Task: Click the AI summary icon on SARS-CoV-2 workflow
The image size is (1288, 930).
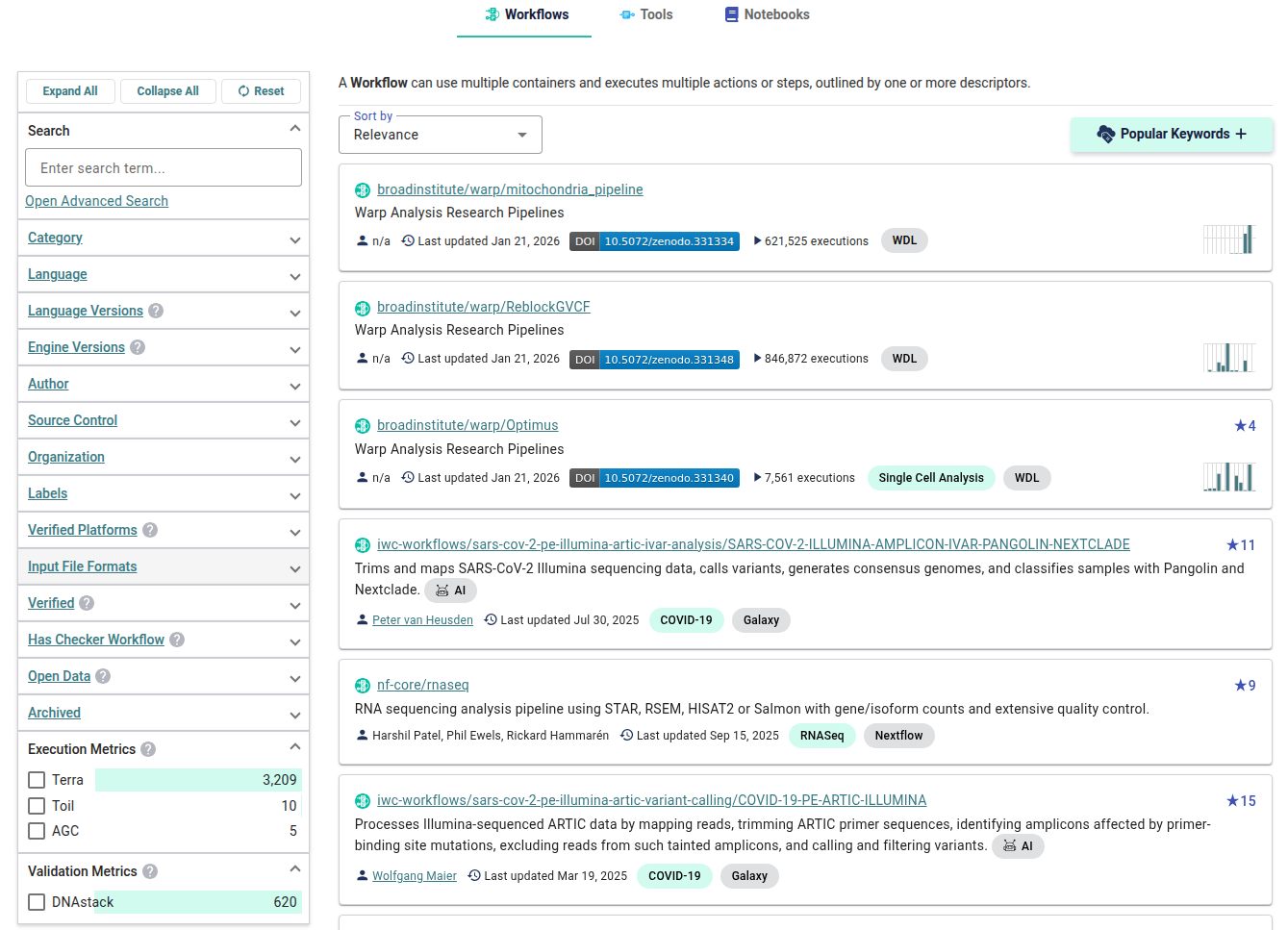Action: click(450, 590)
